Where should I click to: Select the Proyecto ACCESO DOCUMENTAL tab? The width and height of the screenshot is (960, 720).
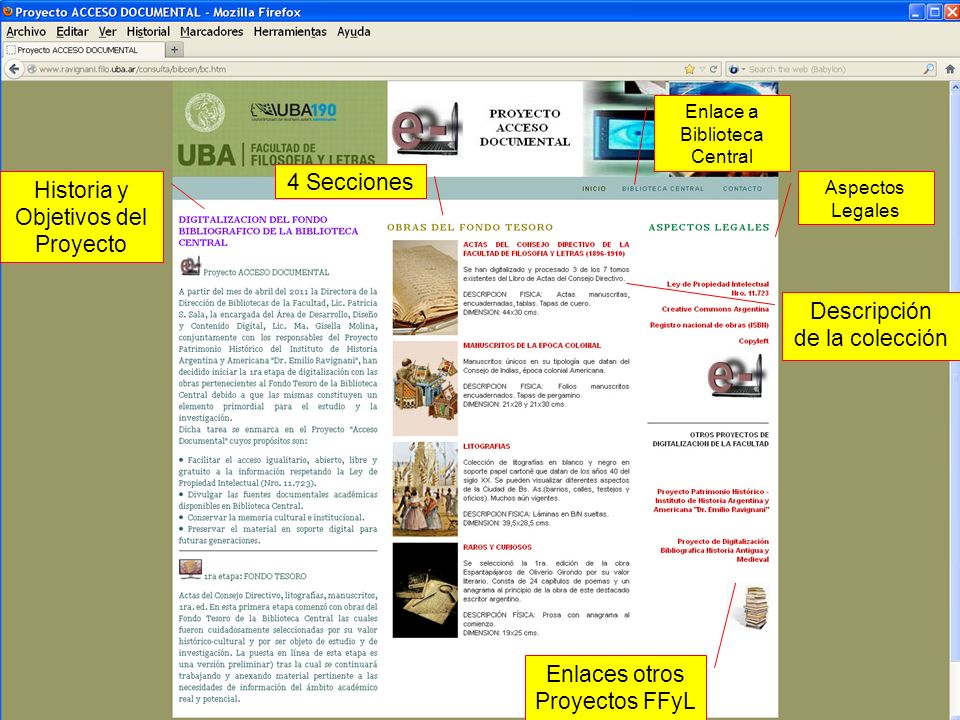(83, 50)
